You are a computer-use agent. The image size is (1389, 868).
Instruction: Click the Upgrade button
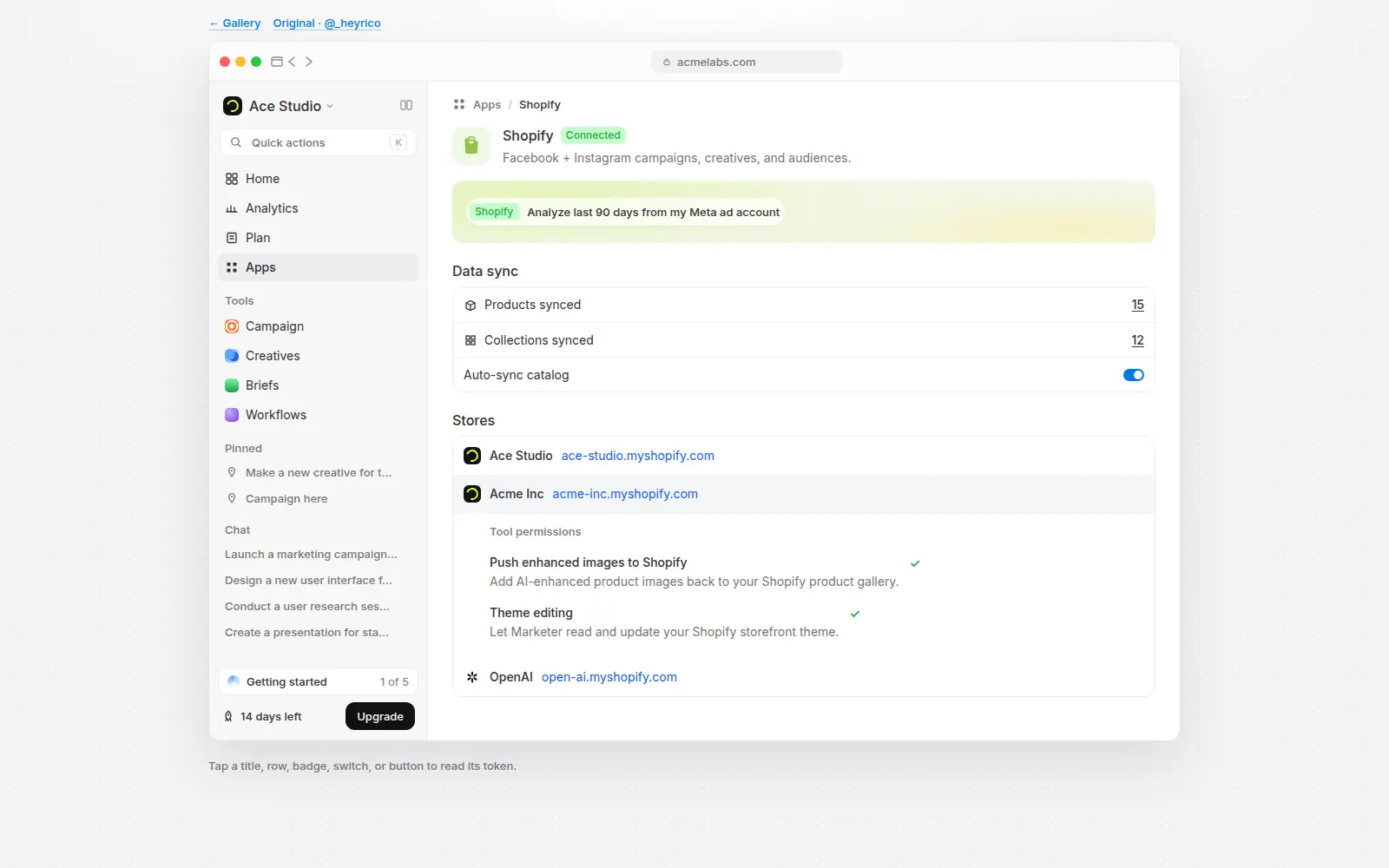380,716
